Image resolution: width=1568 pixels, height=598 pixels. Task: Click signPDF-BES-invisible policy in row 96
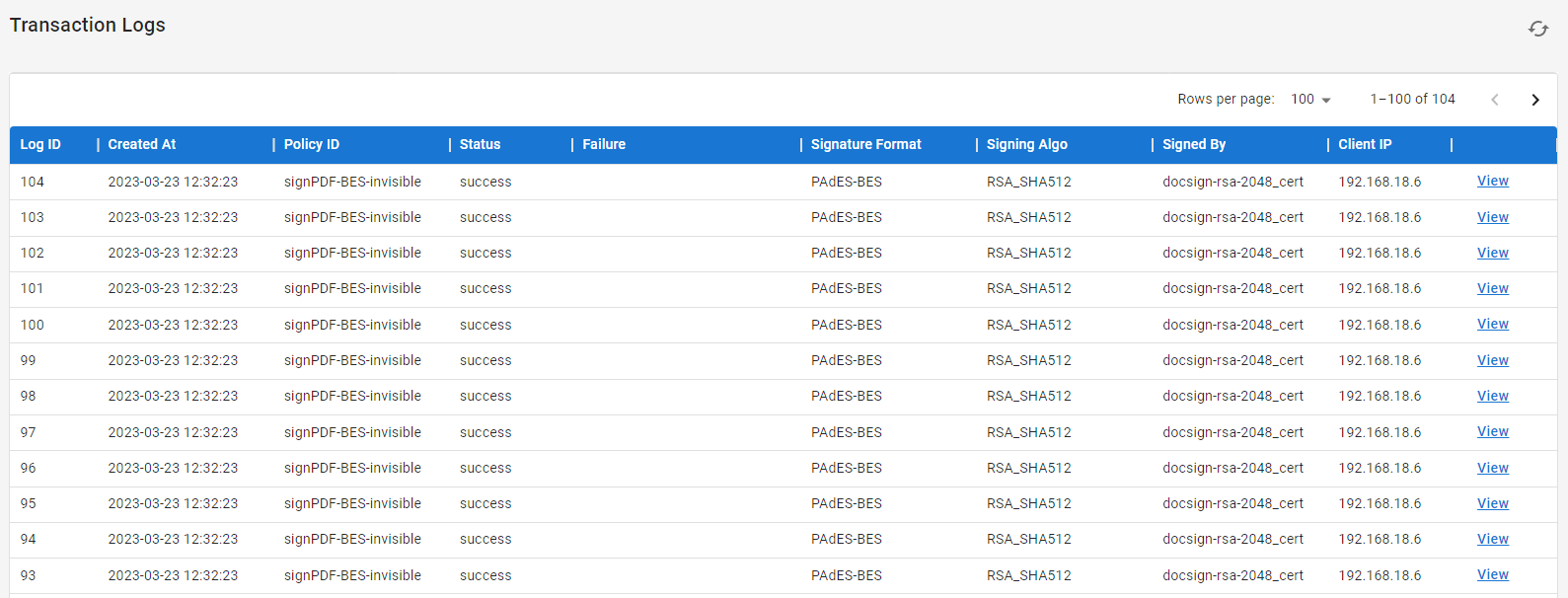click(x=352, y=468)
